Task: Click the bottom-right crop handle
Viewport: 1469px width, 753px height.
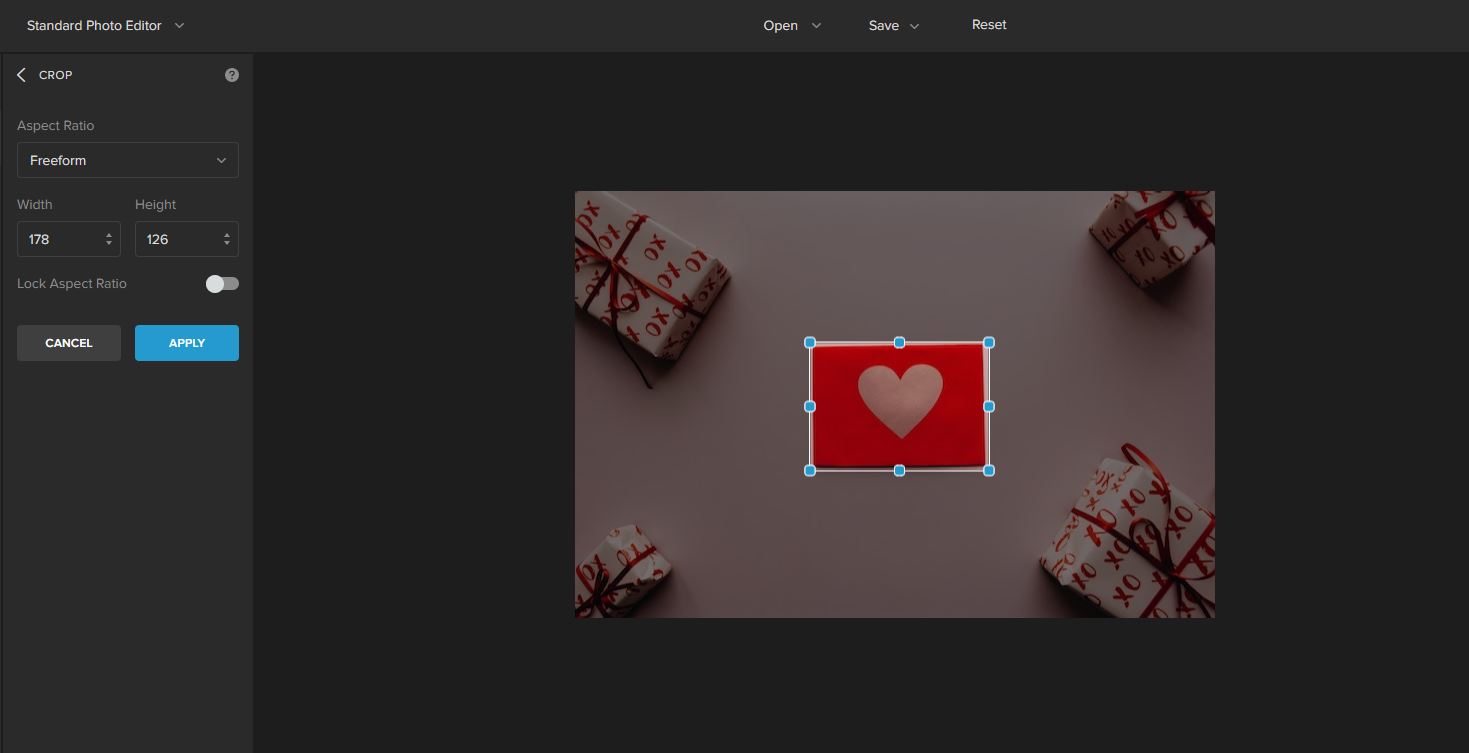Action: point(989,470)
